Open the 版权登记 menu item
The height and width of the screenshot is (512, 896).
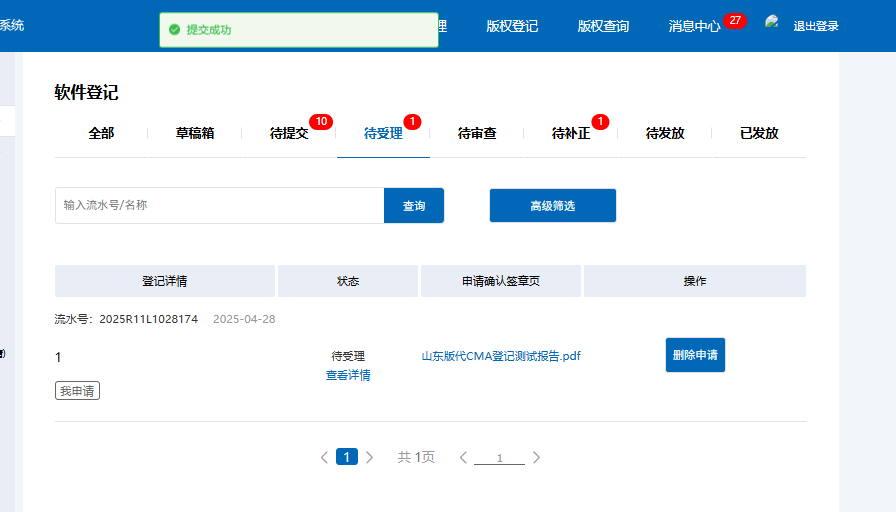coord(512,26)
